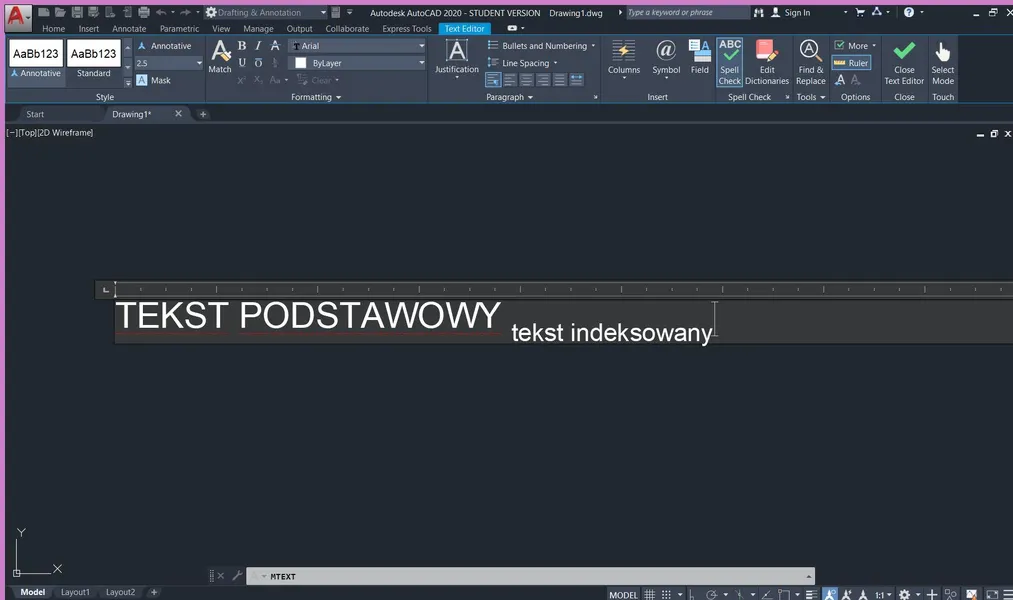The height and width of the screenshot is (600, 1013).
Task: Switch to the Parametric ribbon tab
Action: (x=178, y=28)
